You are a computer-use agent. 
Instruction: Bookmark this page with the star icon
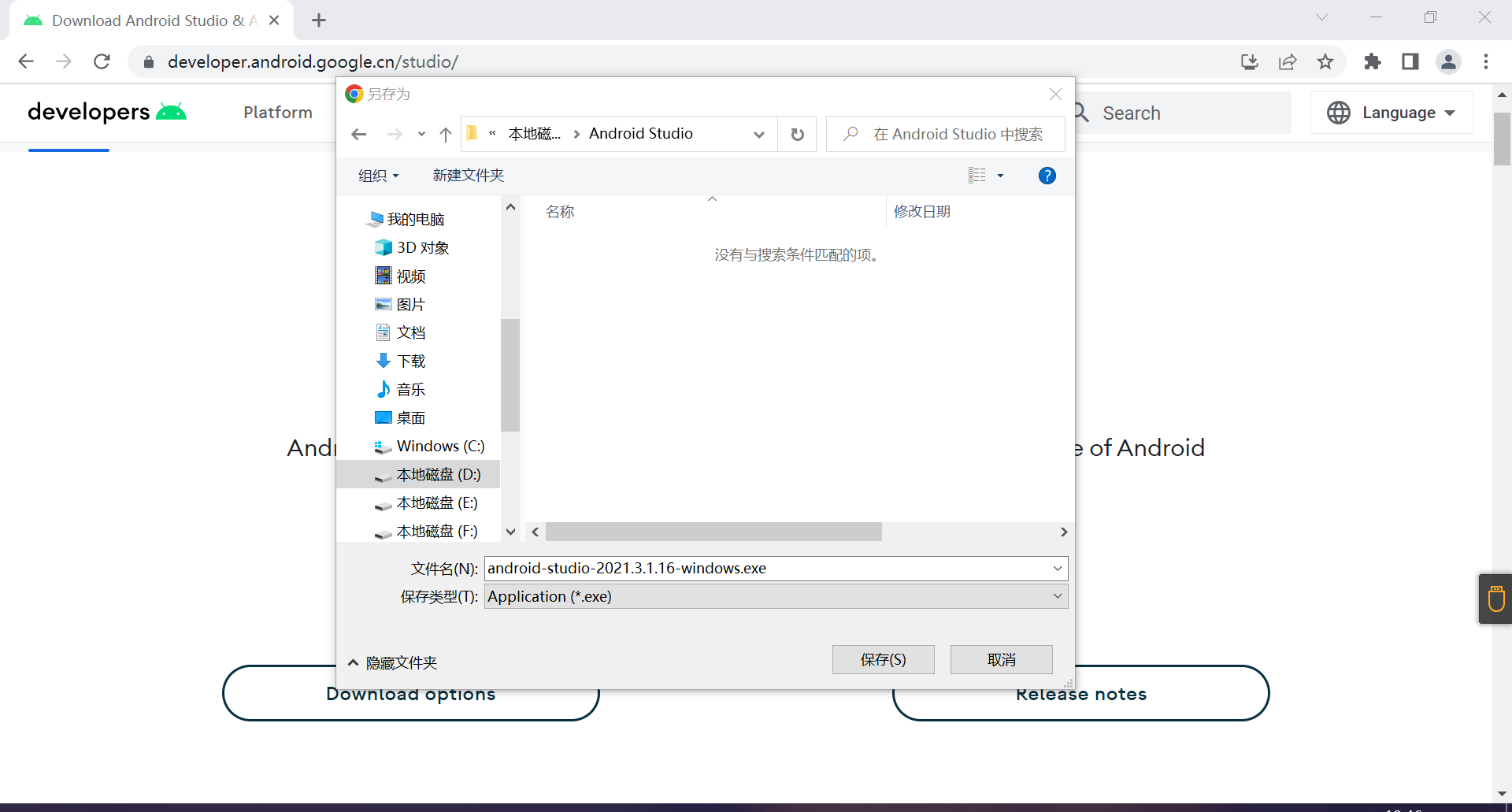(1325, 61)
